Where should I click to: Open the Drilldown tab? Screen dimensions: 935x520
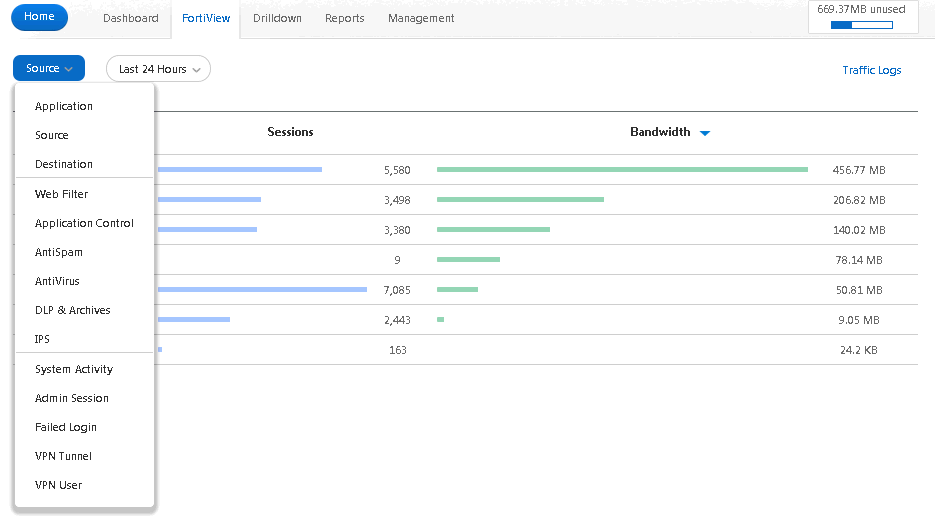(277, 18)
